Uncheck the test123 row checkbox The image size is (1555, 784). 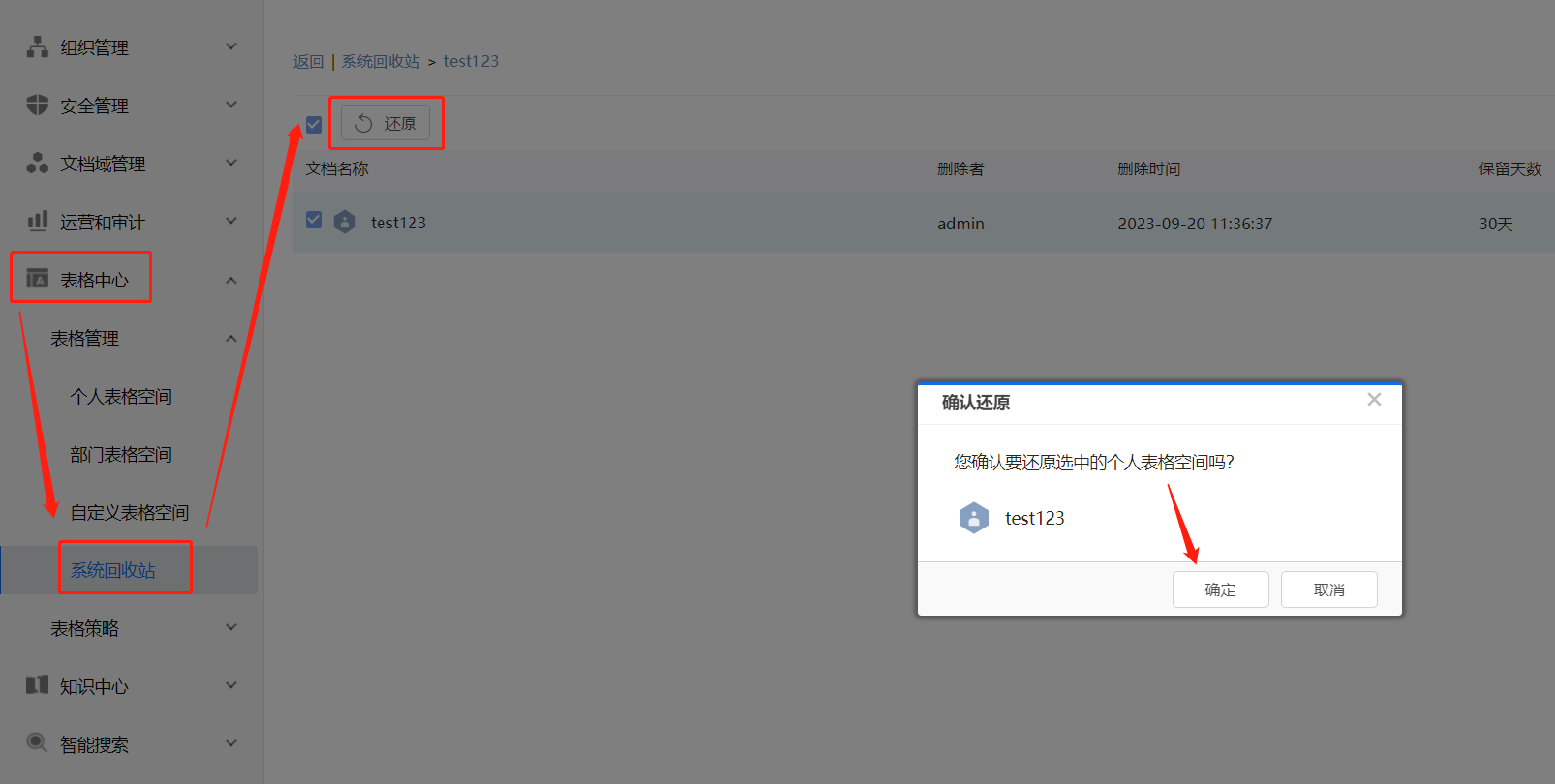(x=314, y=220)
